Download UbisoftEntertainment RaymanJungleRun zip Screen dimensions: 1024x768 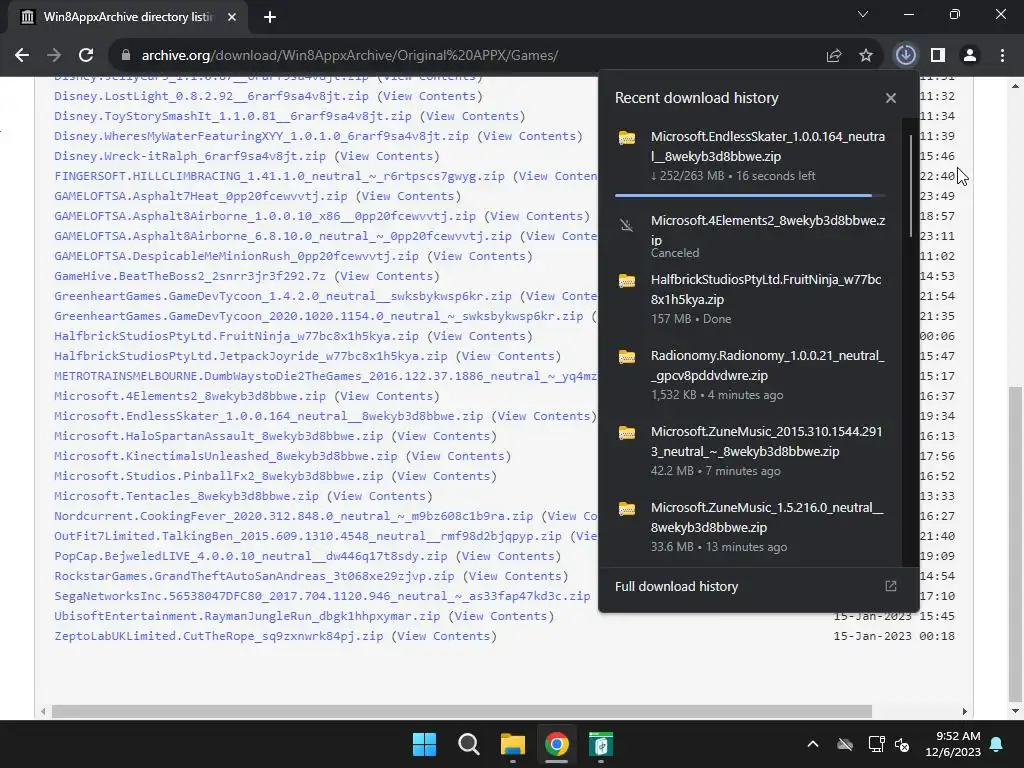pos(247,616)
